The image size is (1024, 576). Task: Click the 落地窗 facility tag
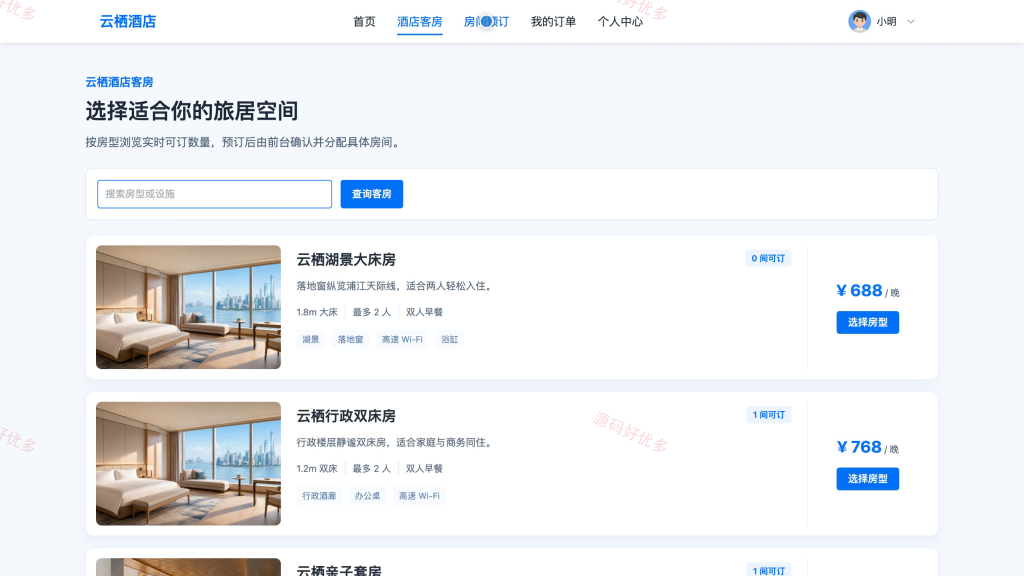350,340
